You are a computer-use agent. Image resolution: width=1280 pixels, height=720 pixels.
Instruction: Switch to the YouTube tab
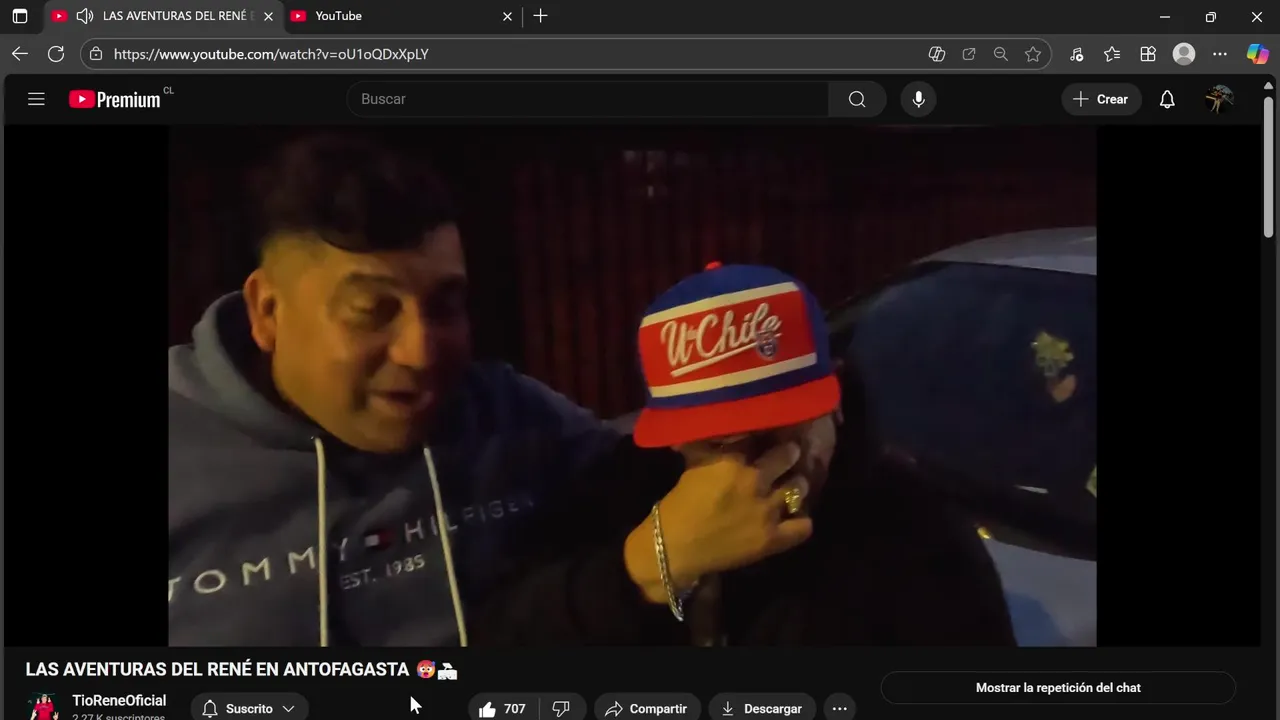click(x=402, y=16)
